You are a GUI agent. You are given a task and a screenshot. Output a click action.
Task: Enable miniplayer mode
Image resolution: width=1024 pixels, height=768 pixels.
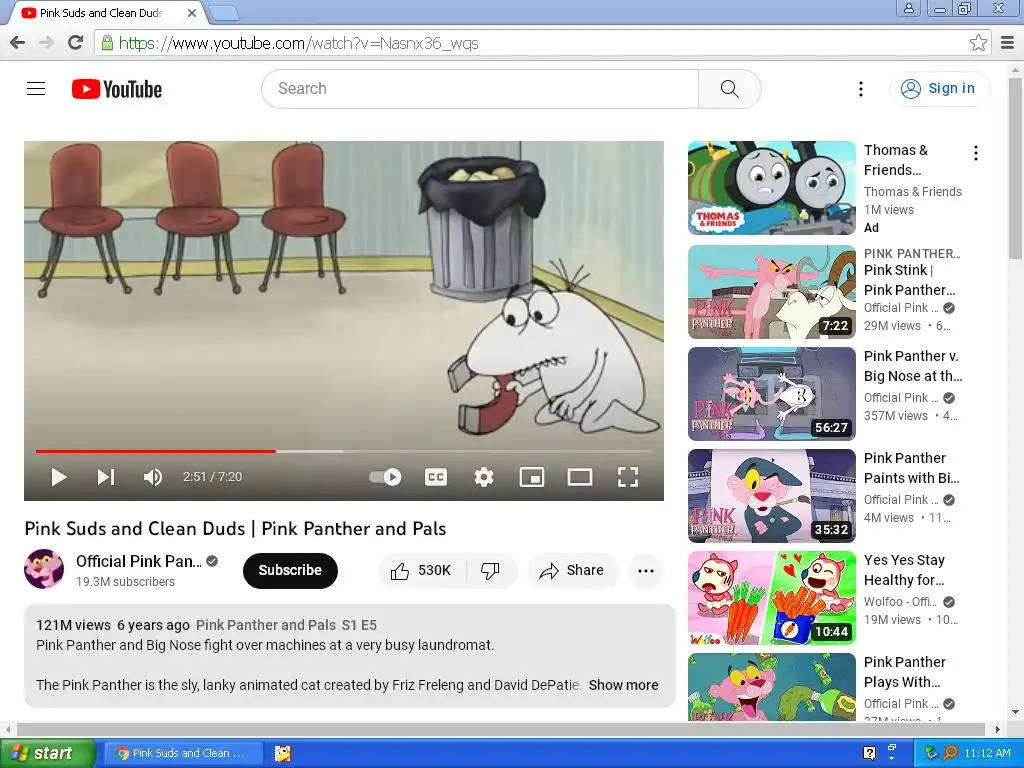tap(532, 477)
